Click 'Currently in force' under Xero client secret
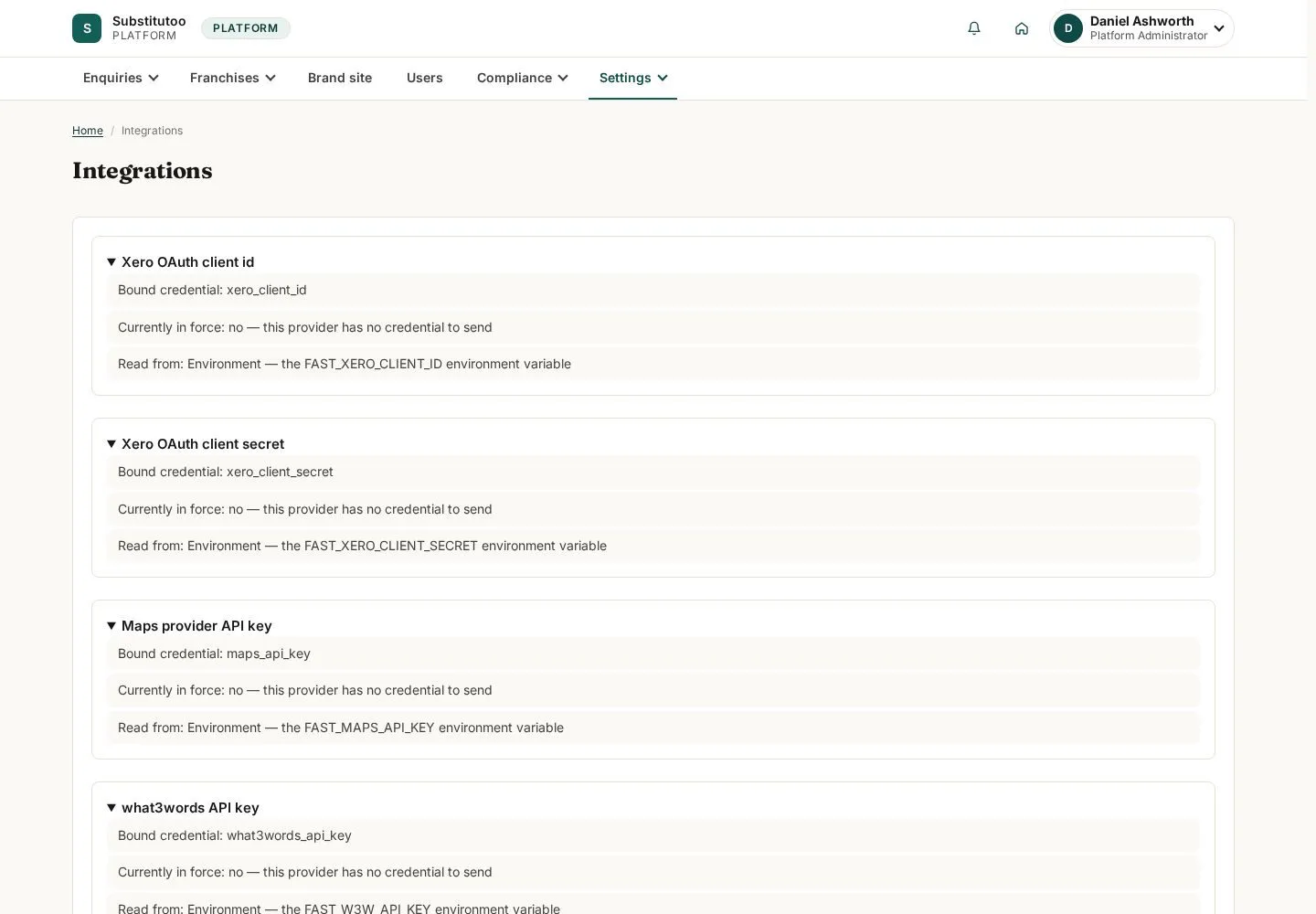 point(653,509)
